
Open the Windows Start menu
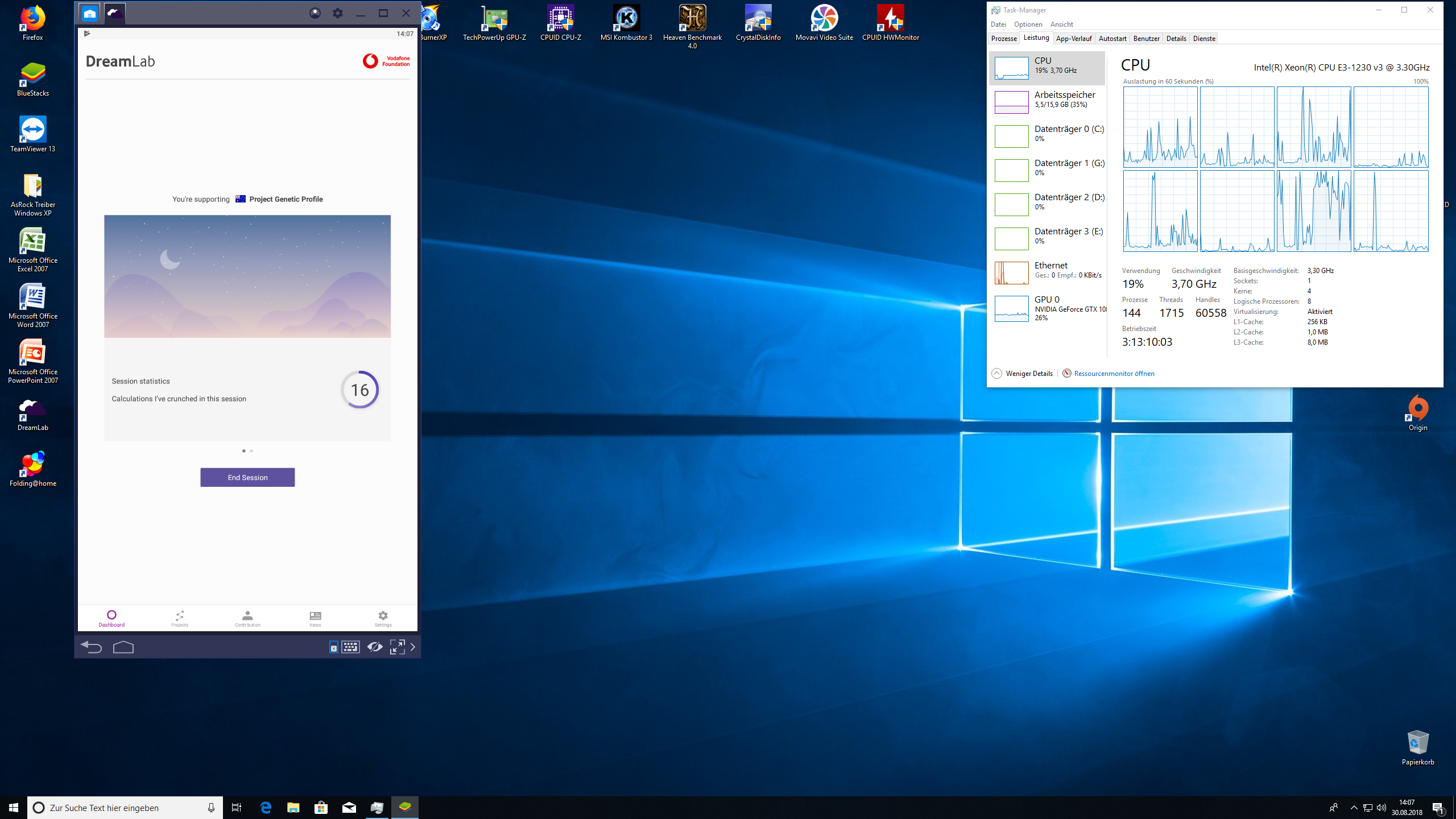click(x=14, y=808)
